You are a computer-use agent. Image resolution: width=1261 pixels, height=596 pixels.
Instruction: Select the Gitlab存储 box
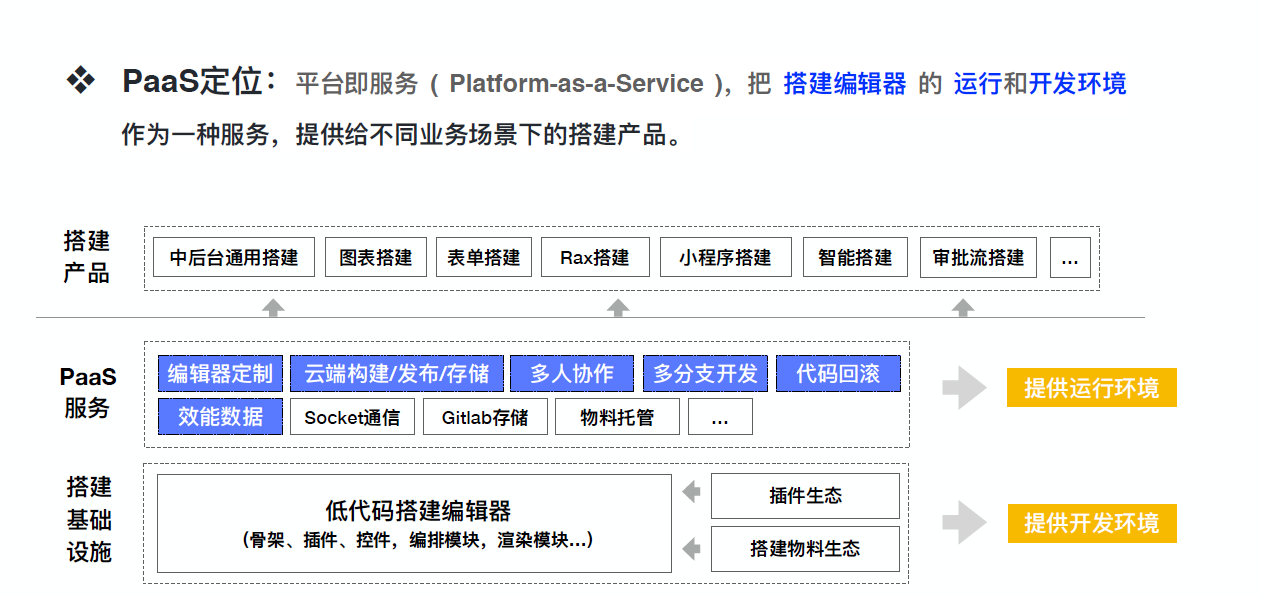[x=485, y=417]
